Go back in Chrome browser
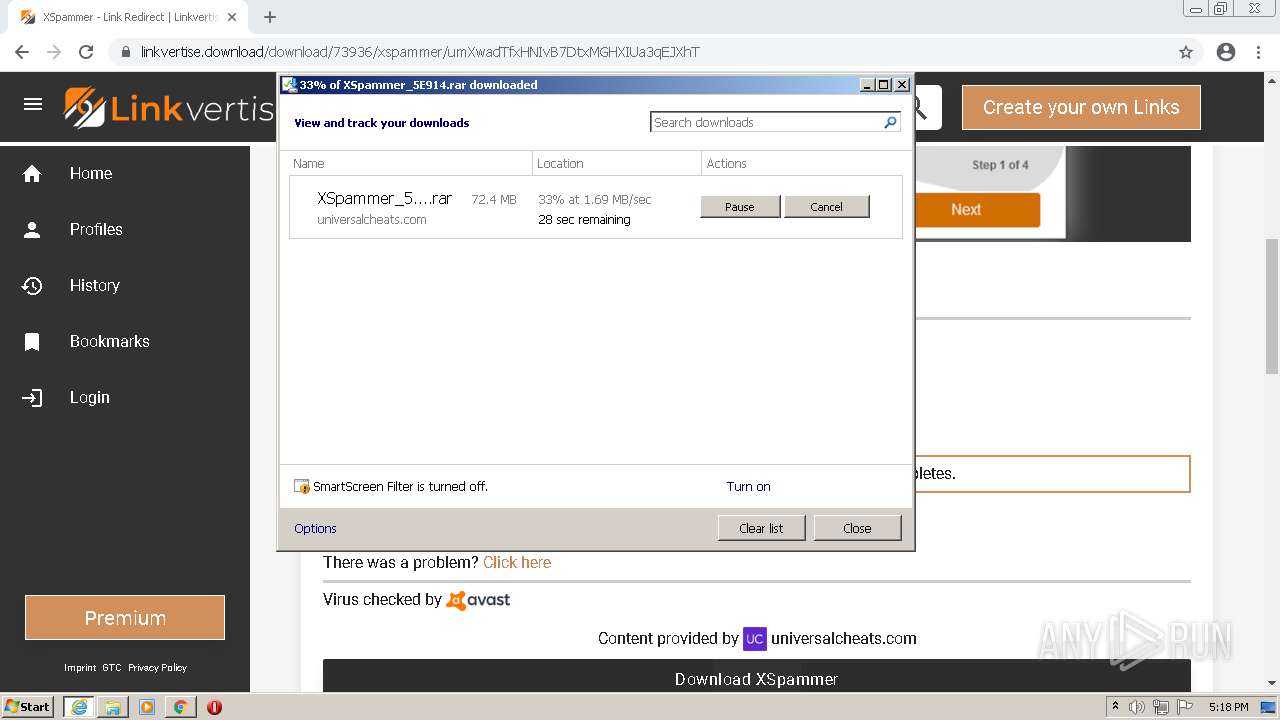The image size is (1280, 720). click(22, 52)
